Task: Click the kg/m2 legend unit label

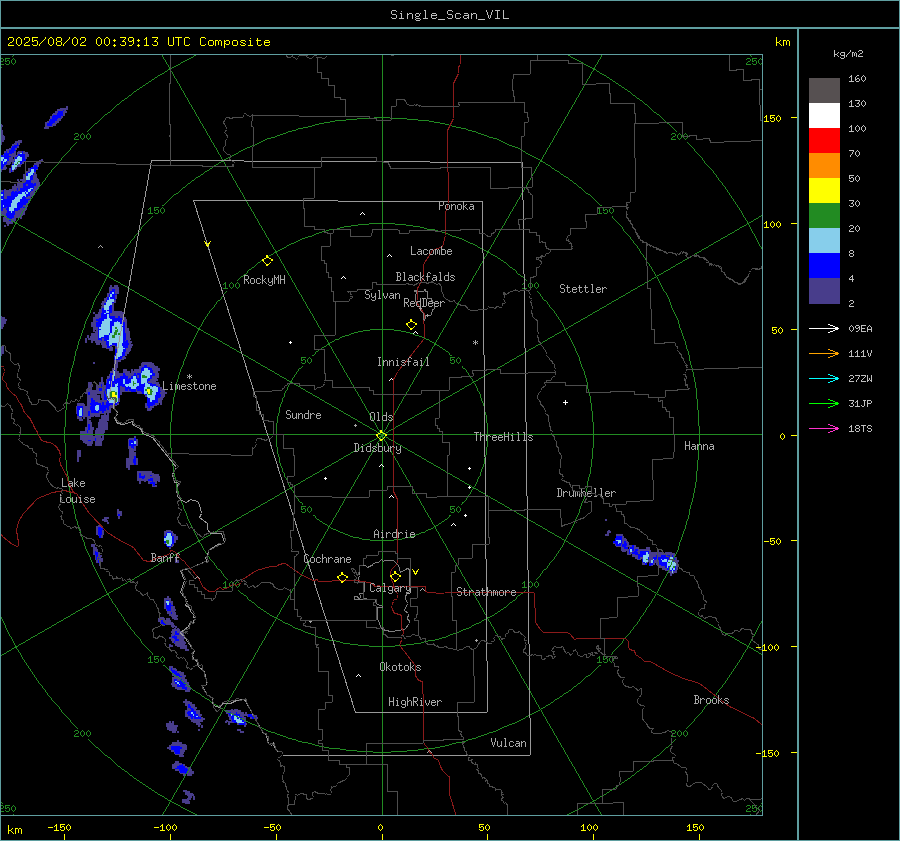Action: click(x=848, y=54)
